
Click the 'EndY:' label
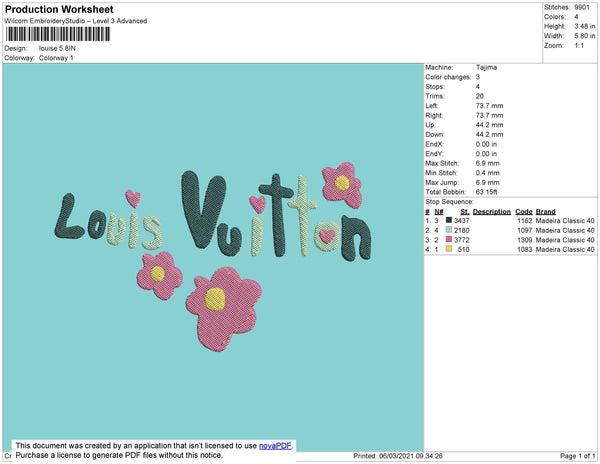(434, 153)
